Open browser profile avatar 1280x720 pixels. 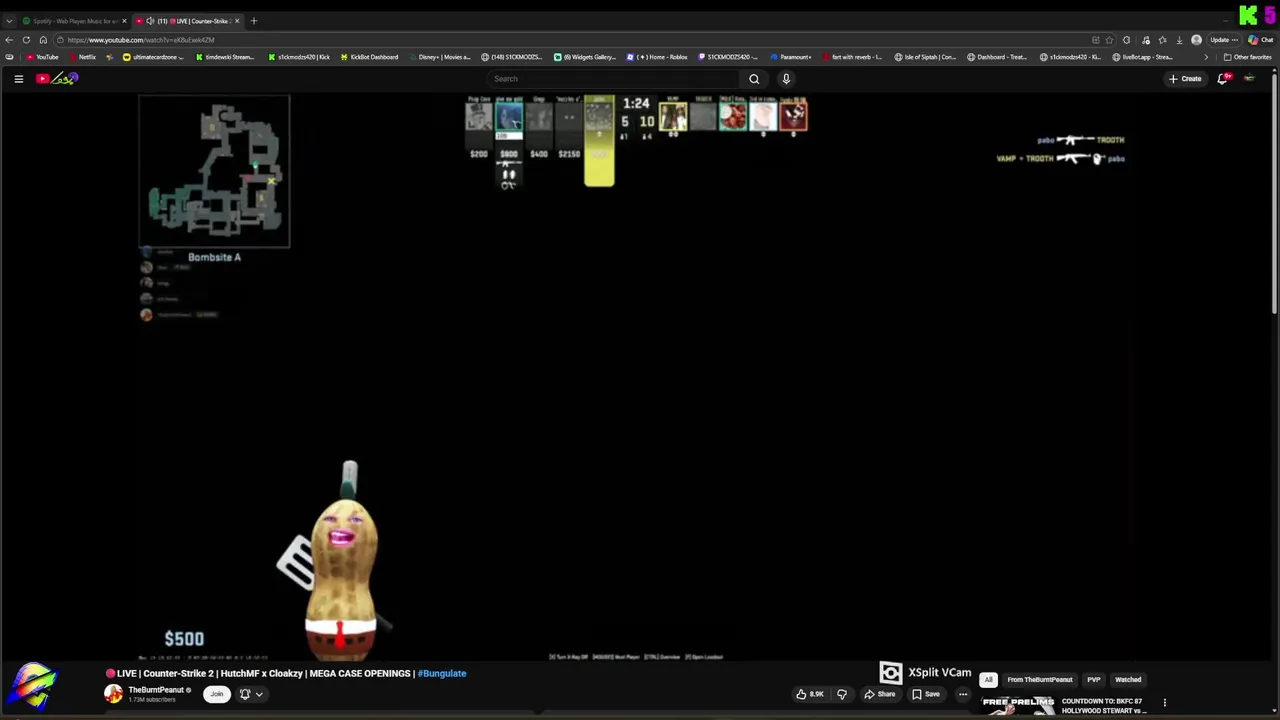point(1196,40)
